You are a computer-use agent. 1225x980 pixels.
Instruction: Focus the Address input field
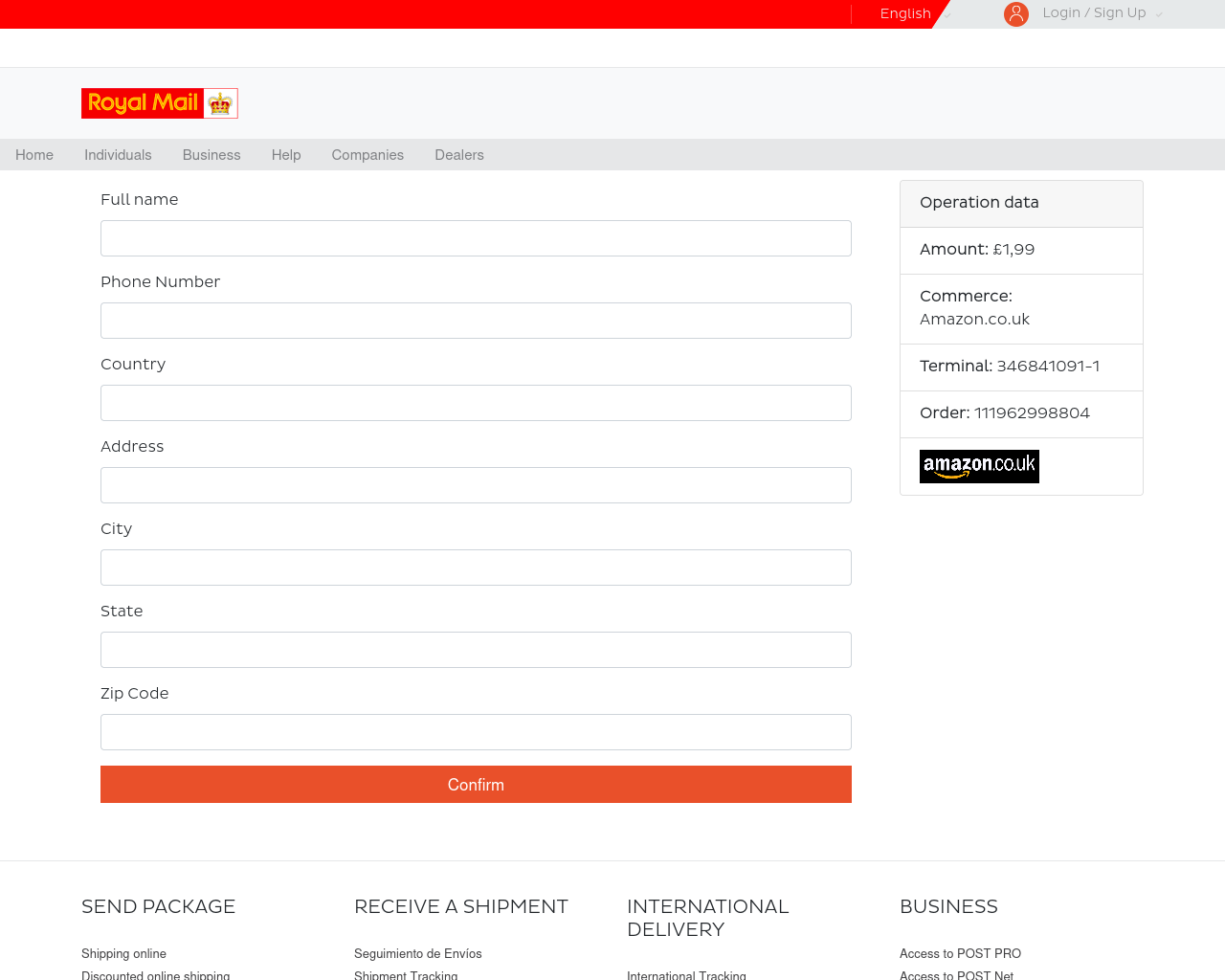(476, 485)
